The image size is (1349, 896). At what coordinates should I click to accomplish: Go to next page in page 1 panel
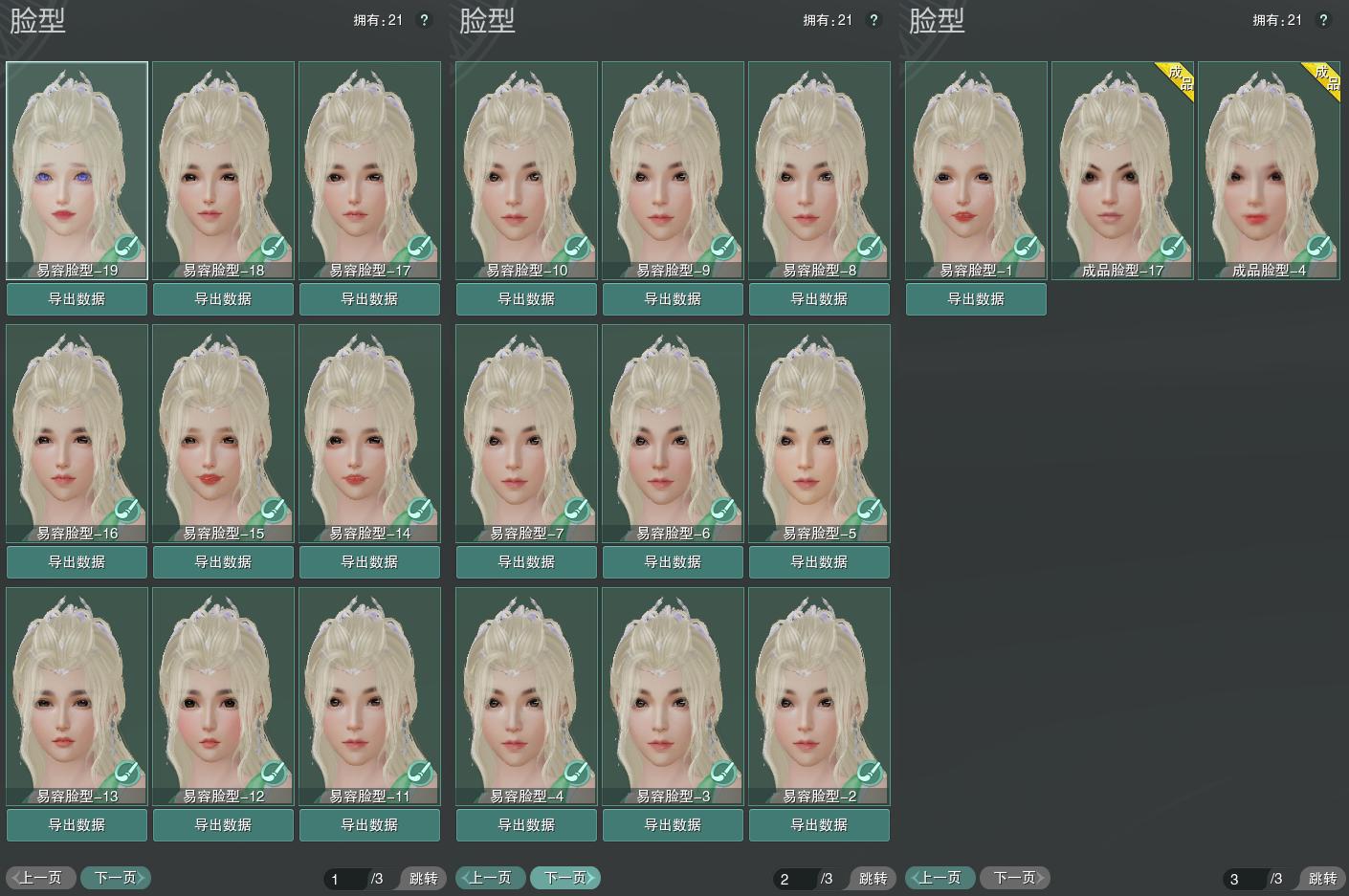116,878
